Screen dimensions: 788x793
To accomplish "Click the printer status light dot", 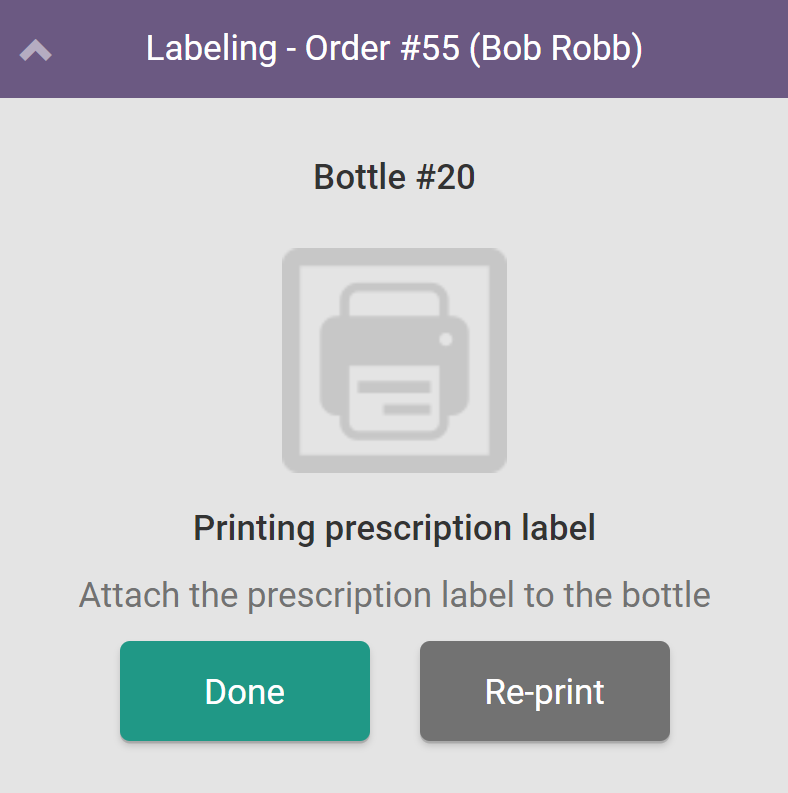I will tap(446, 339).
